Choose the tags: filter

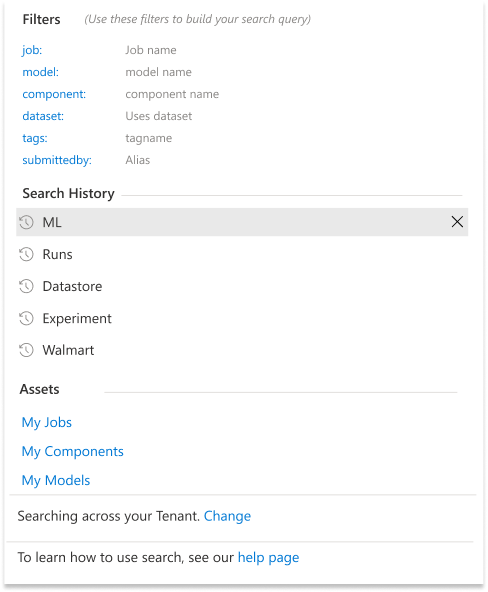click(x=35, y=138)
